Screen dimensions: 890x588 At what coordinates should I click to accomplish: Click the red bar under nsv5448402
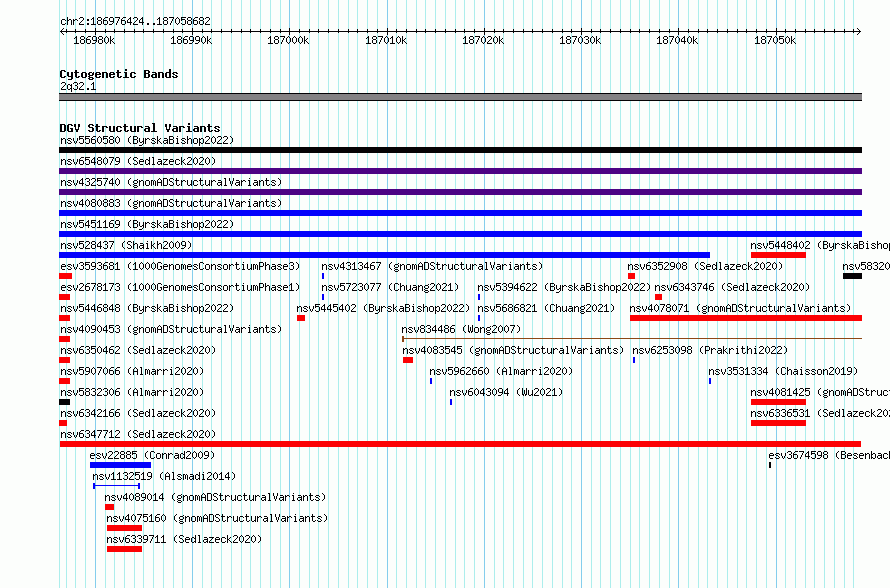pyautogui.click(x=778, y=255)
